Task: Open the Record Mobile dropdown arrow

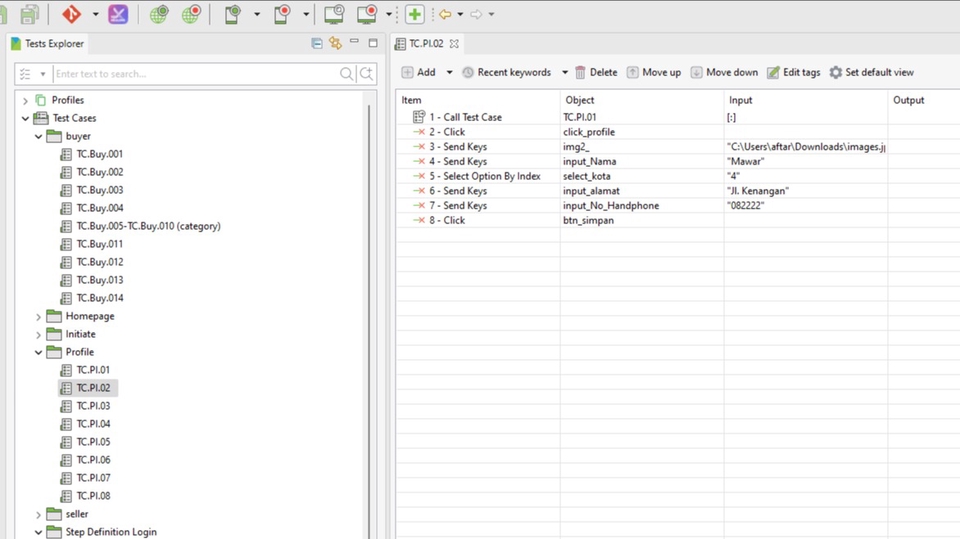Action: 306,14
